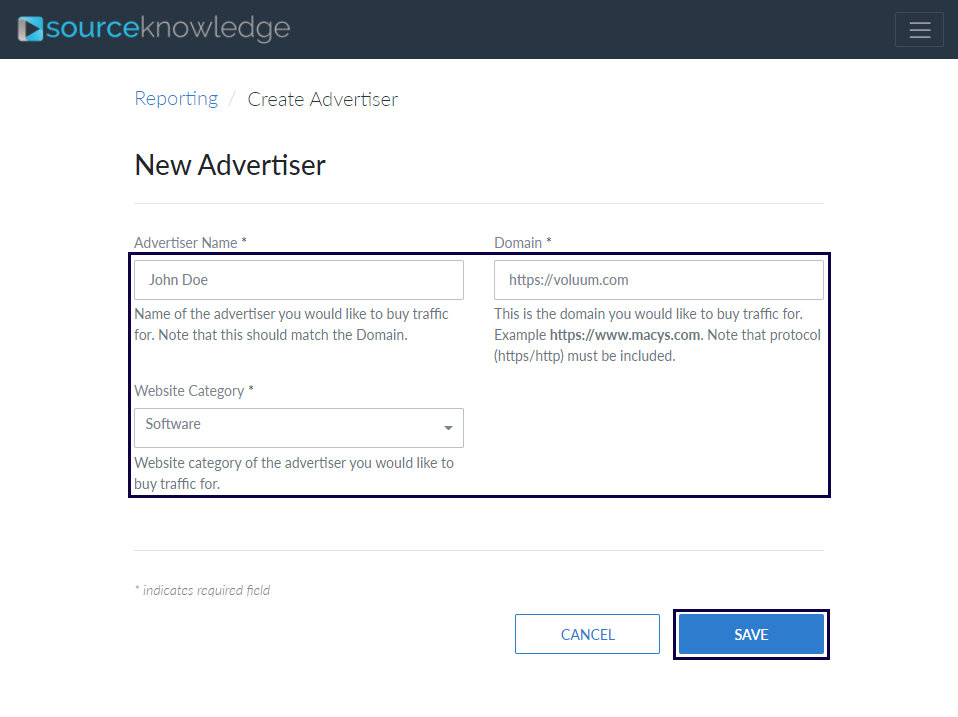The width and height of the screenshot is (958, 717).
Task: Open the hamburger navigation menu
Action: [919, 29]
